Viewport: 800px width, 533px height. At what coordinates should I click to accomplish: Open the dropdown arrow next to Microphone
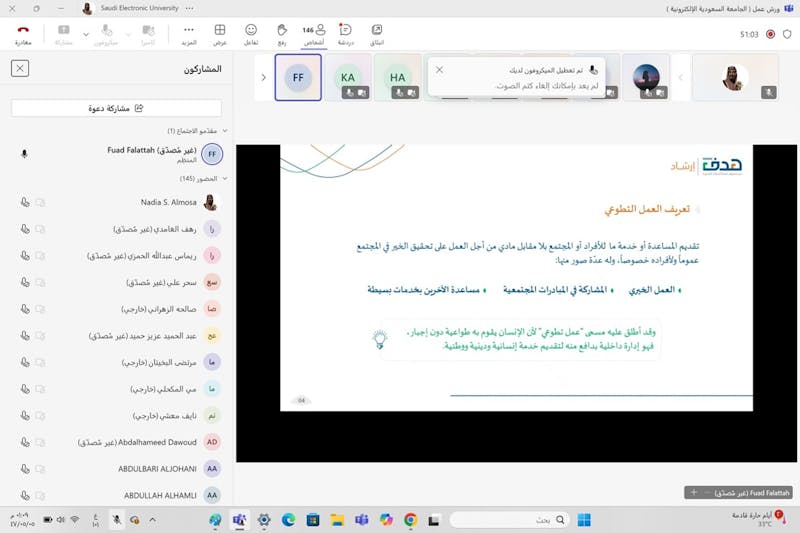click(86, 35)
